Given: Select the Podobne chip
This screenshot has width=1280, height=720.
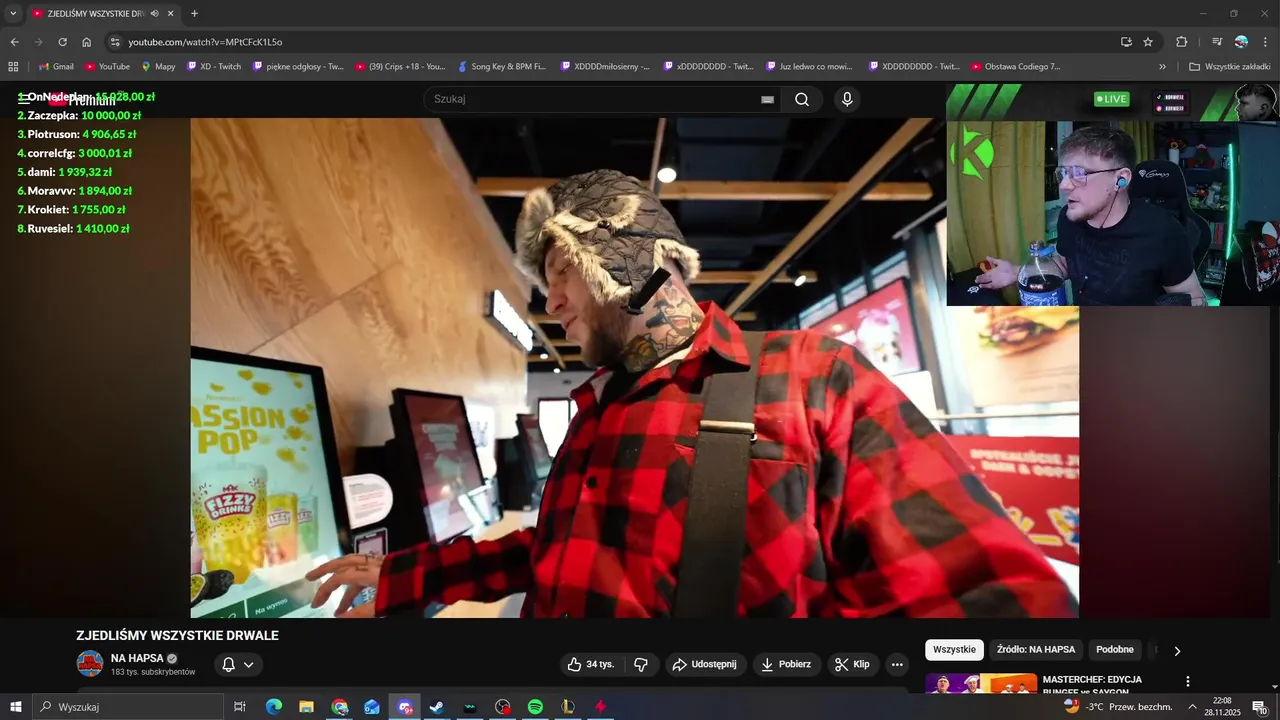Looking at the screenshot, I should click(x=1115, y=650).
